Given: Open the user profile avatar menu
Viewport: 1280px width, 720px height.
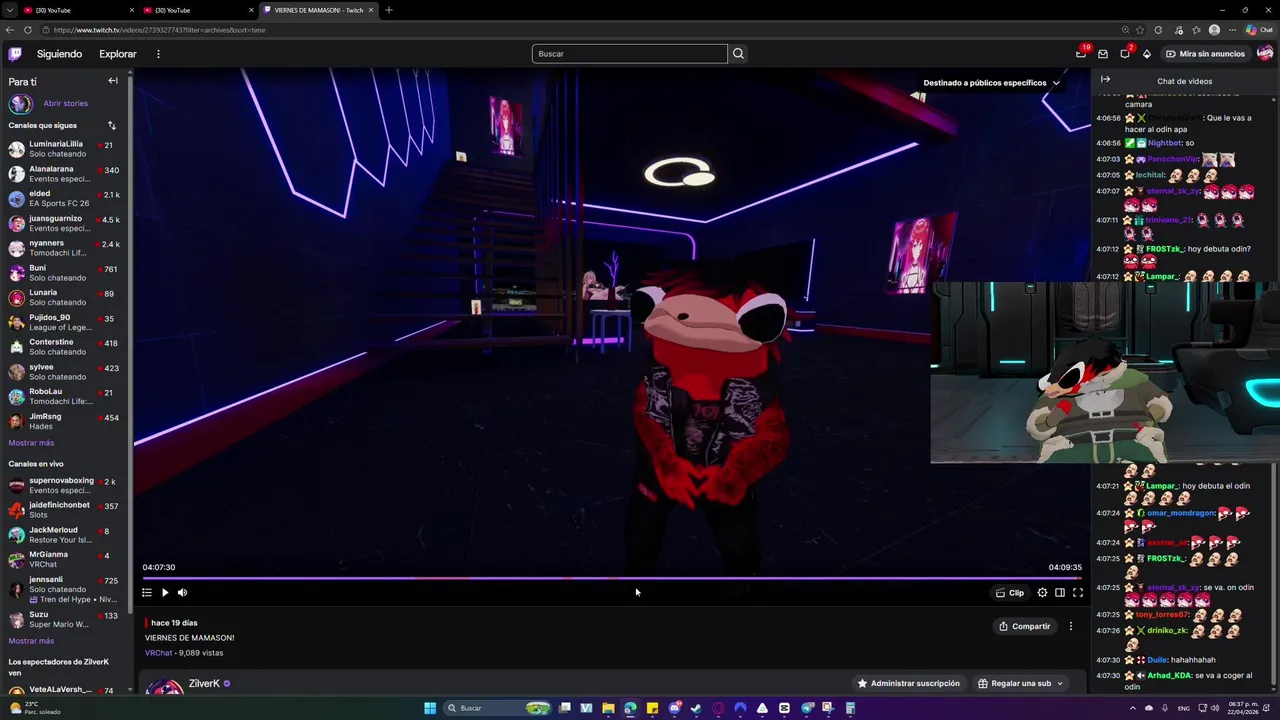Looking at the screenshot, I should (x=1265, y=54).
